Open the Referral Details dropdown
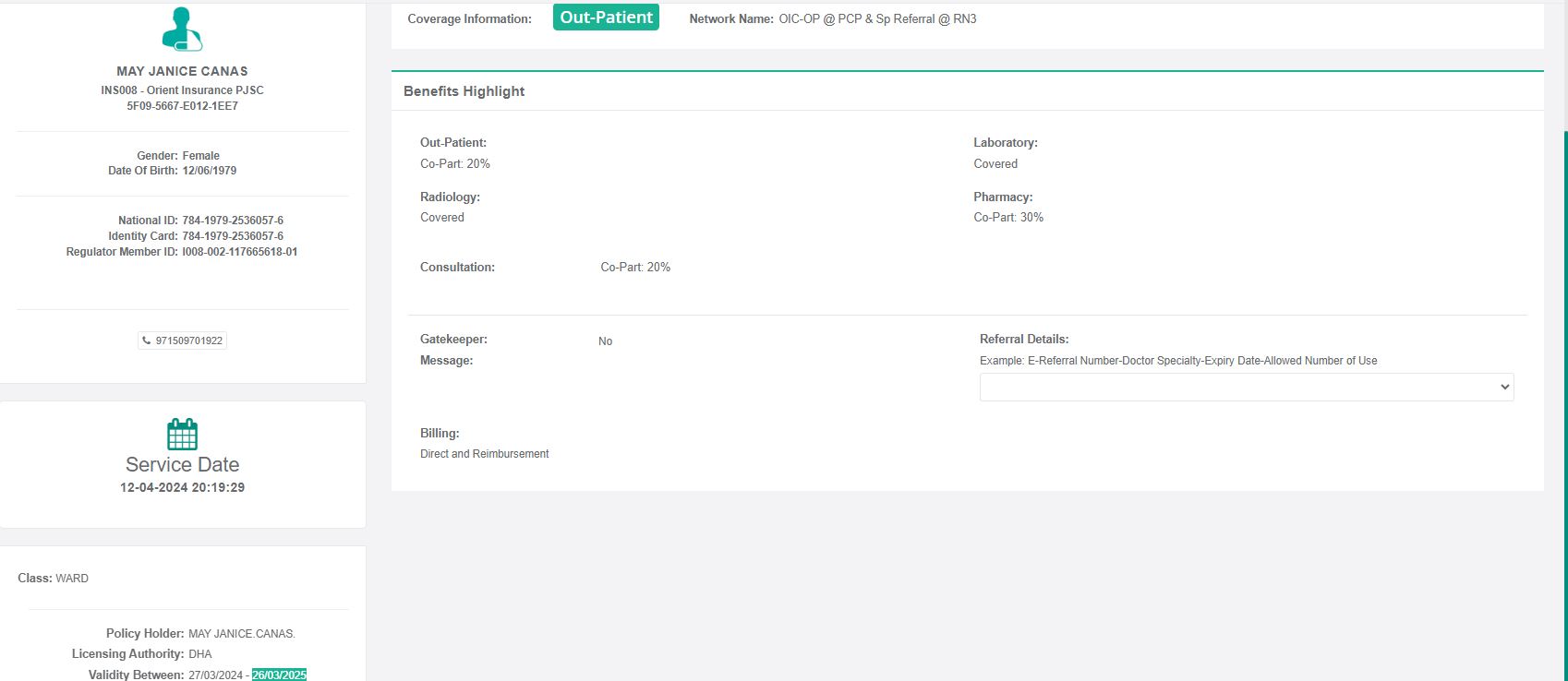This screenshot has height=681, width=1568. click(x=1246, y=388)
